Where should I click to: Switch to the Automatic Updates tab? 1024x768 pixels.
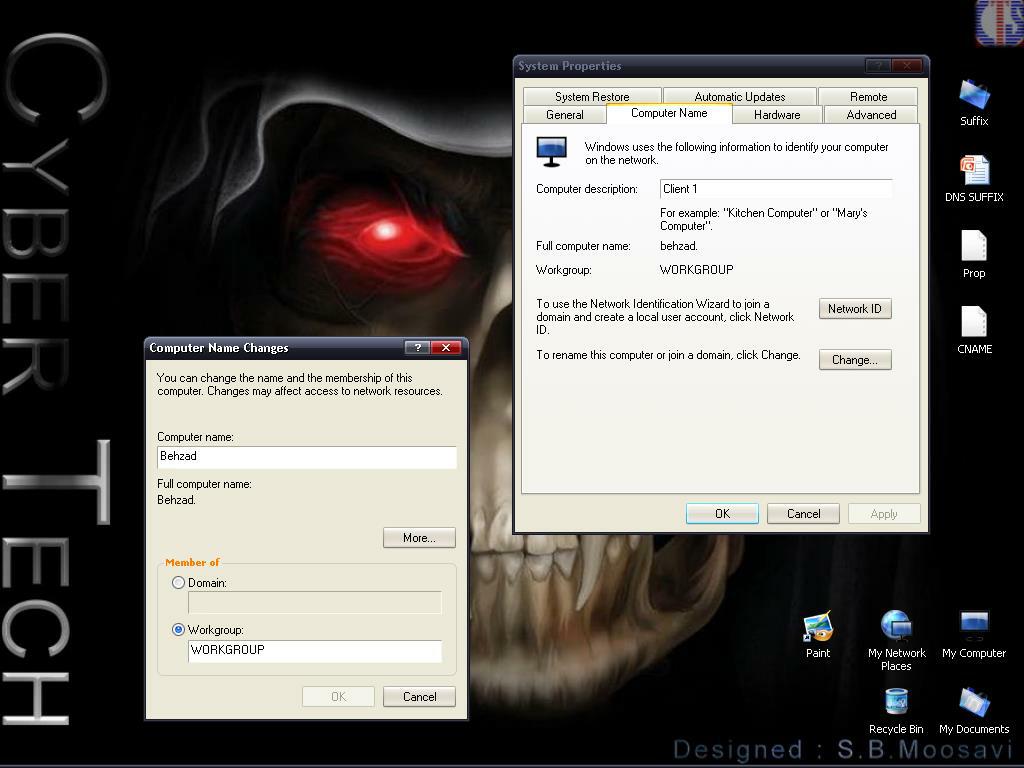click(x=739, y=97)
